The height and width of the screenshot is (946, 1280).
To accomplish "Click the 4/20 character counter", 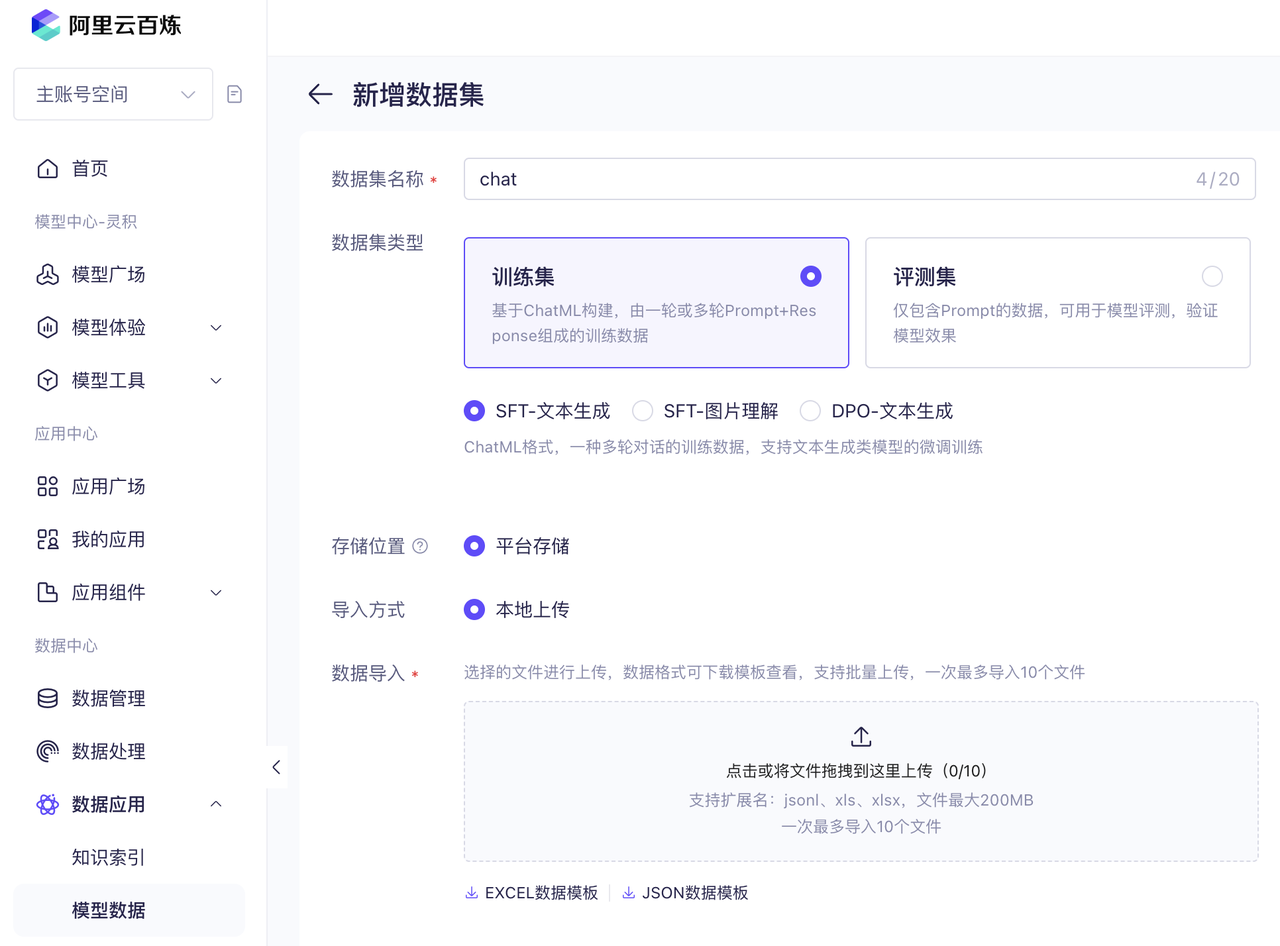I will click(x=1218, y=179).
